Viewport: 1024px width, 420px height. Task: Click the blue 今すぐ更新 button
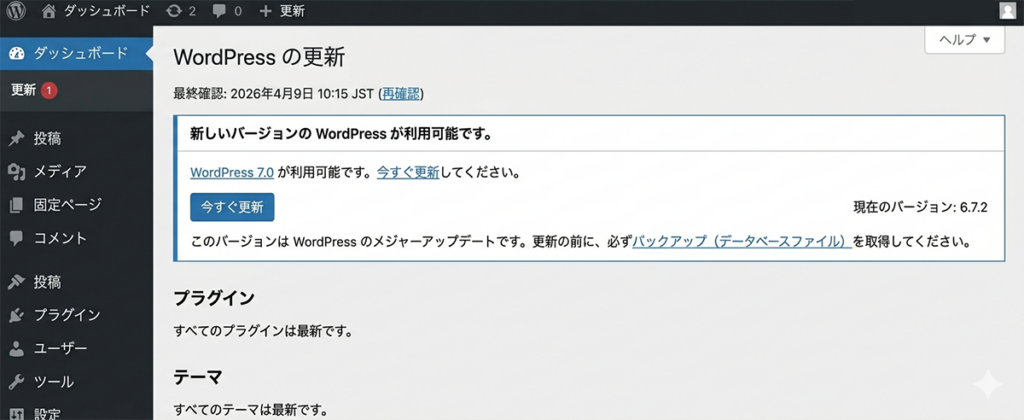click(232, 208)
